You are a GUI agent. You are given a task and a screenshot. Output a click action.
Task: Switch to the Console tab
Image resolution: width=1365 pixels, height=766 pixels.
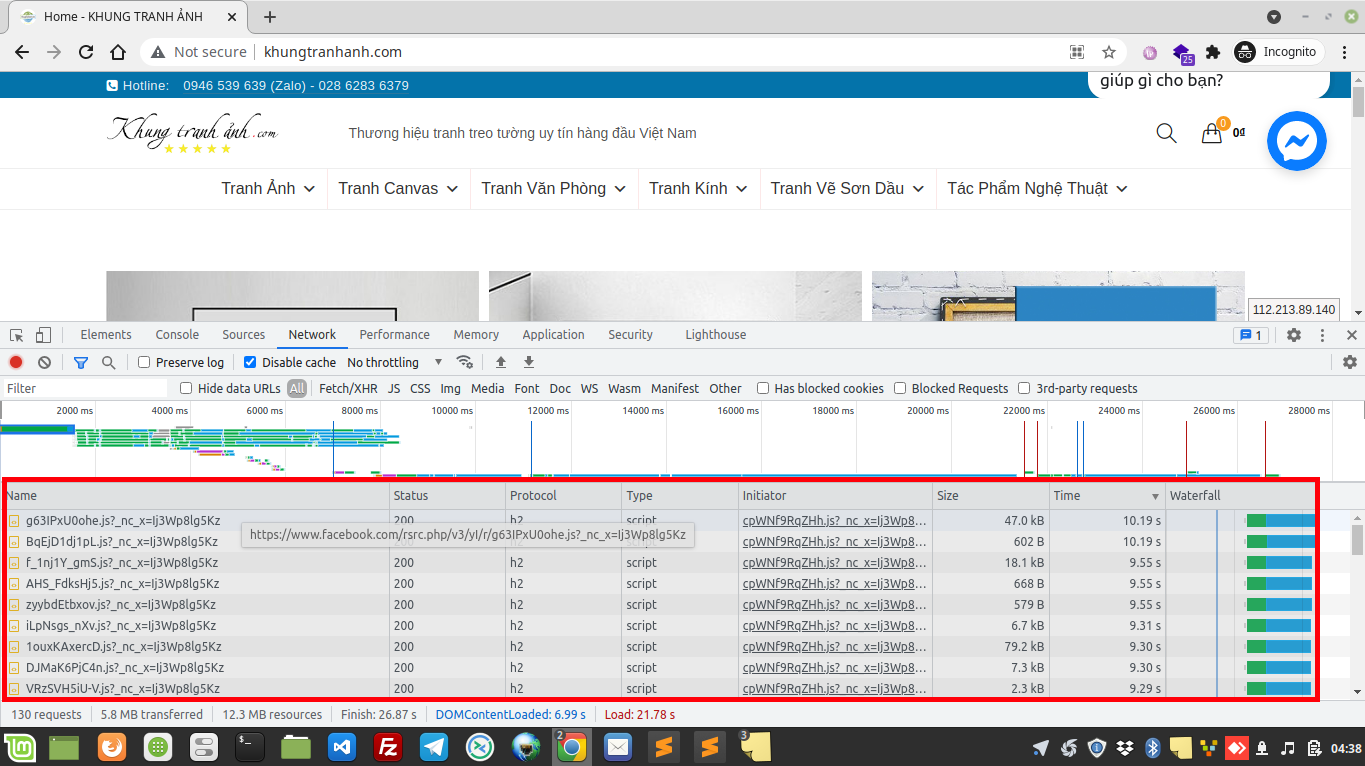177,335
